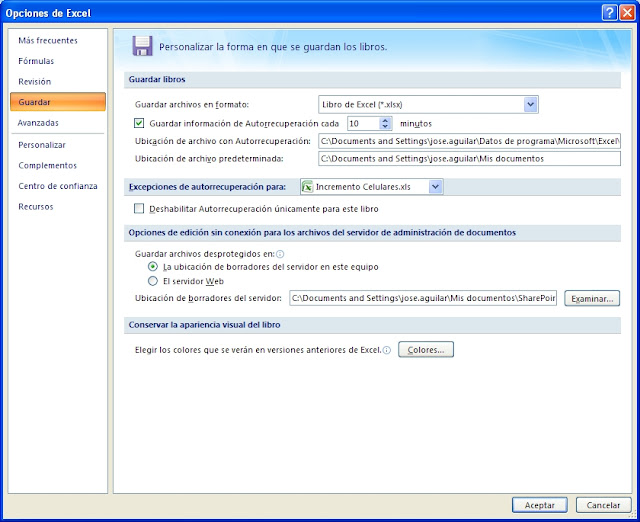Select La ubicación de borradores del servidor option

point(153,267)
